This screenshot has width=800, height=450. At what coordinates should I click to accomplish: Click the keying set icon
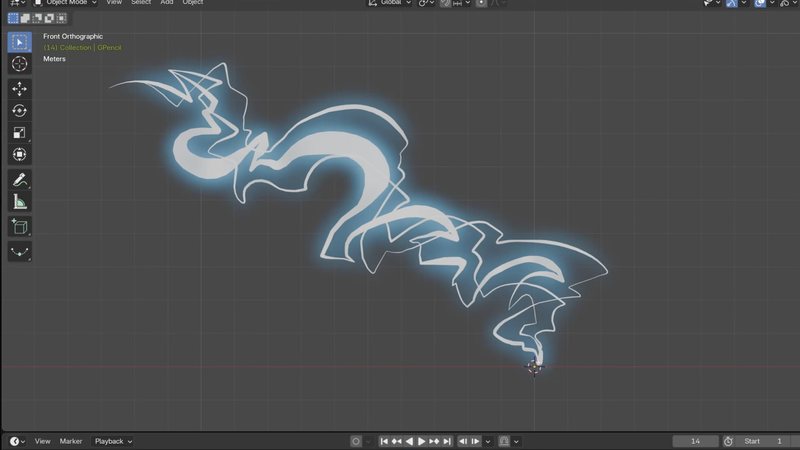(x=504, y=441)
